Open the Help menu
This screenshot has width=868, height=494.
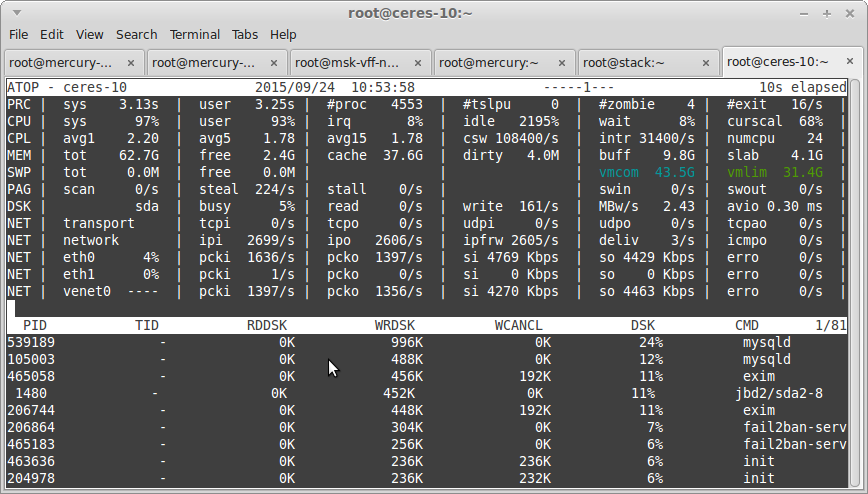coord(283,34)
